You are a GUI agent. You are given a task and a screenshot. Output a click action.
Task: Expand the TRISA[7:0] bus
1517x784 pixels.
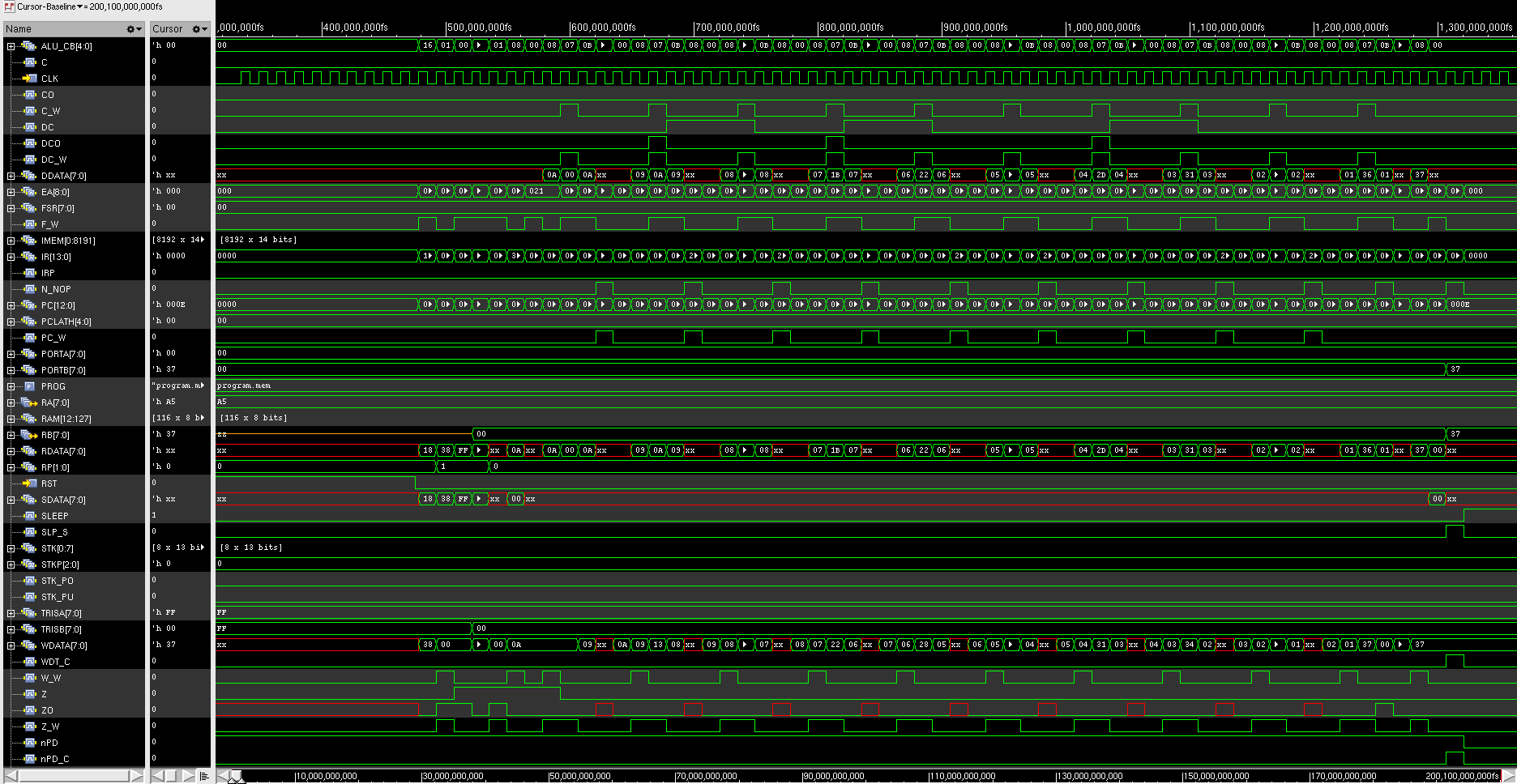click(x=11, y=613)
